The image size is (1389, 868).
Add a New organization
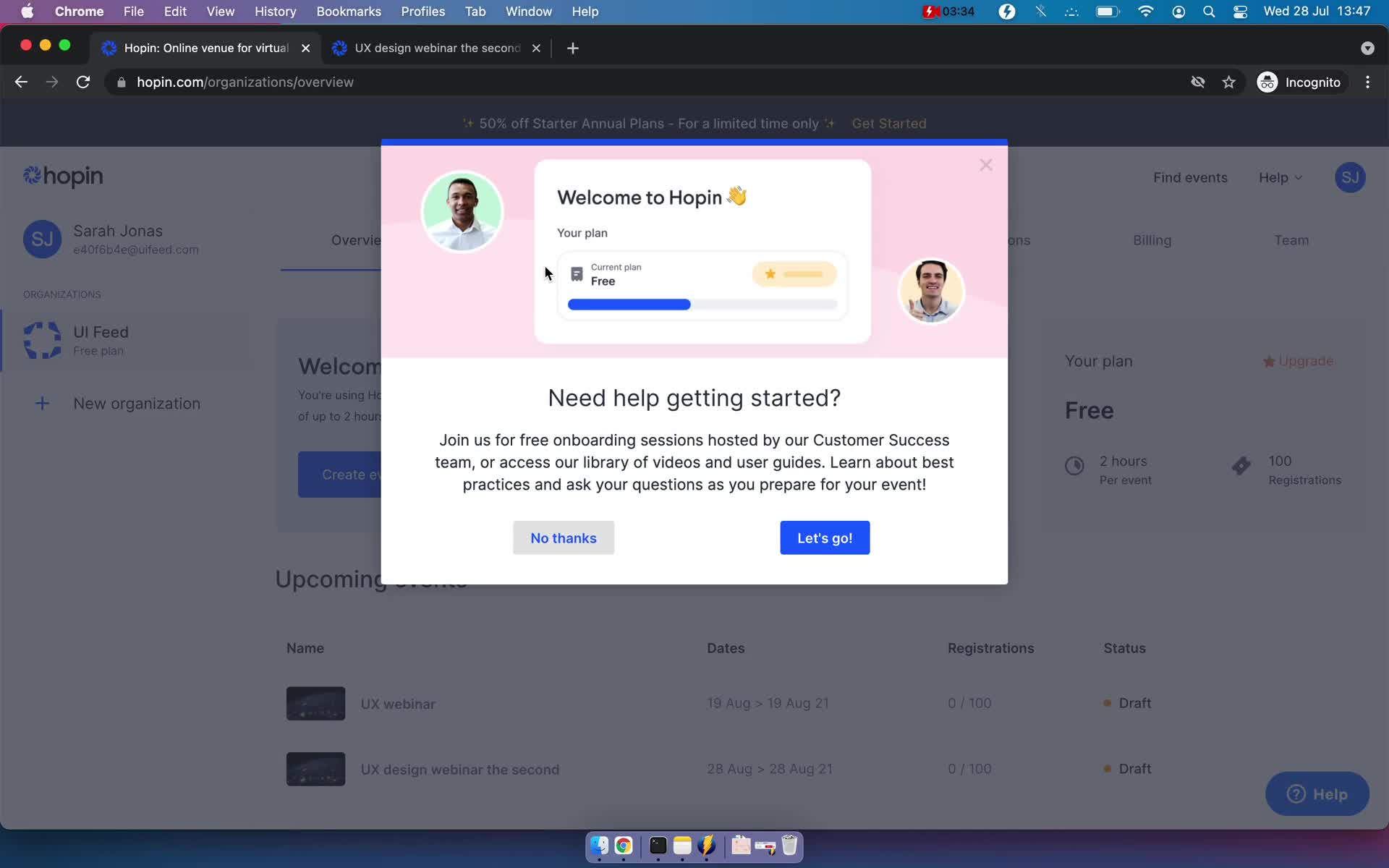point(137,404)
